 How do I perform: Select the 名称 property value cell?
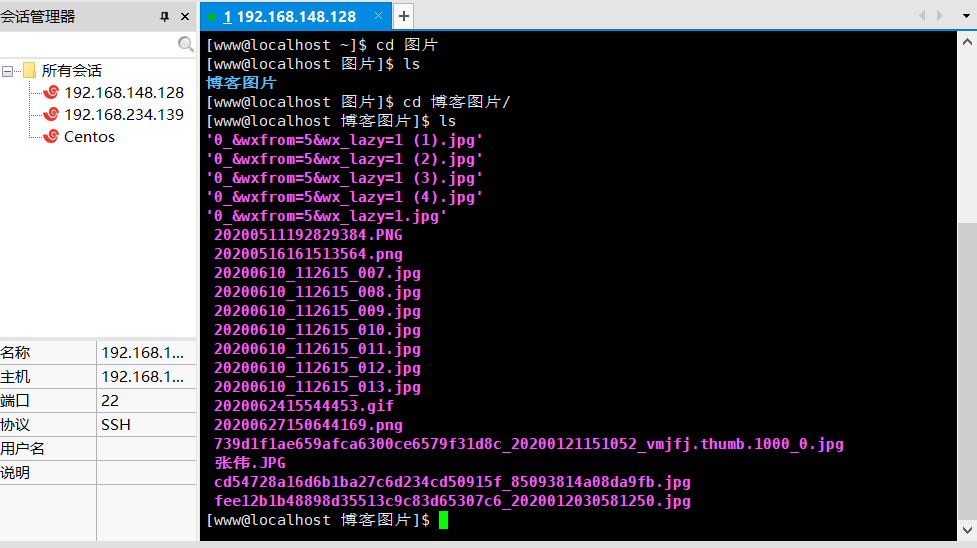pyautogui.click(x=146, y=353)
